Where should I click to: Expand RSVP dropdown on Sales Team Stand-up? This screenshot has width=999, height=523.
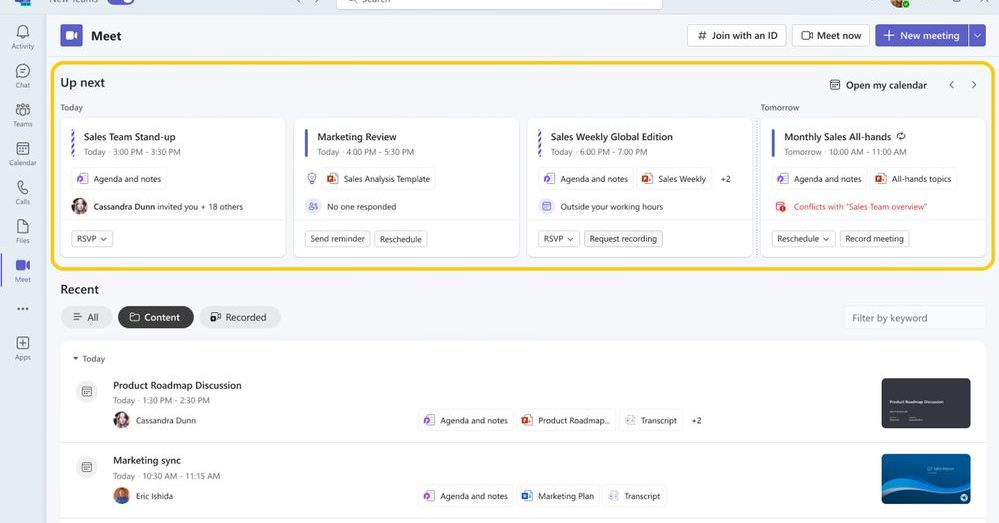pos(92,239)
